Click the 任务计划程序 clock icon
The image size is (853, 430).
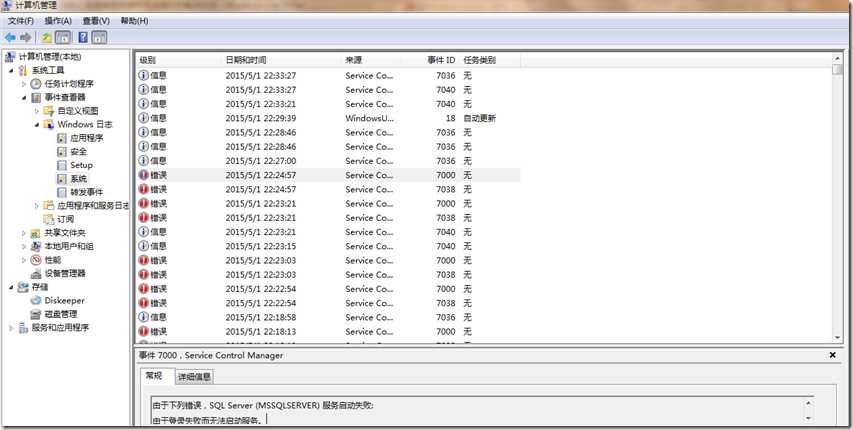pyautogui.click(x=36, y=84)
